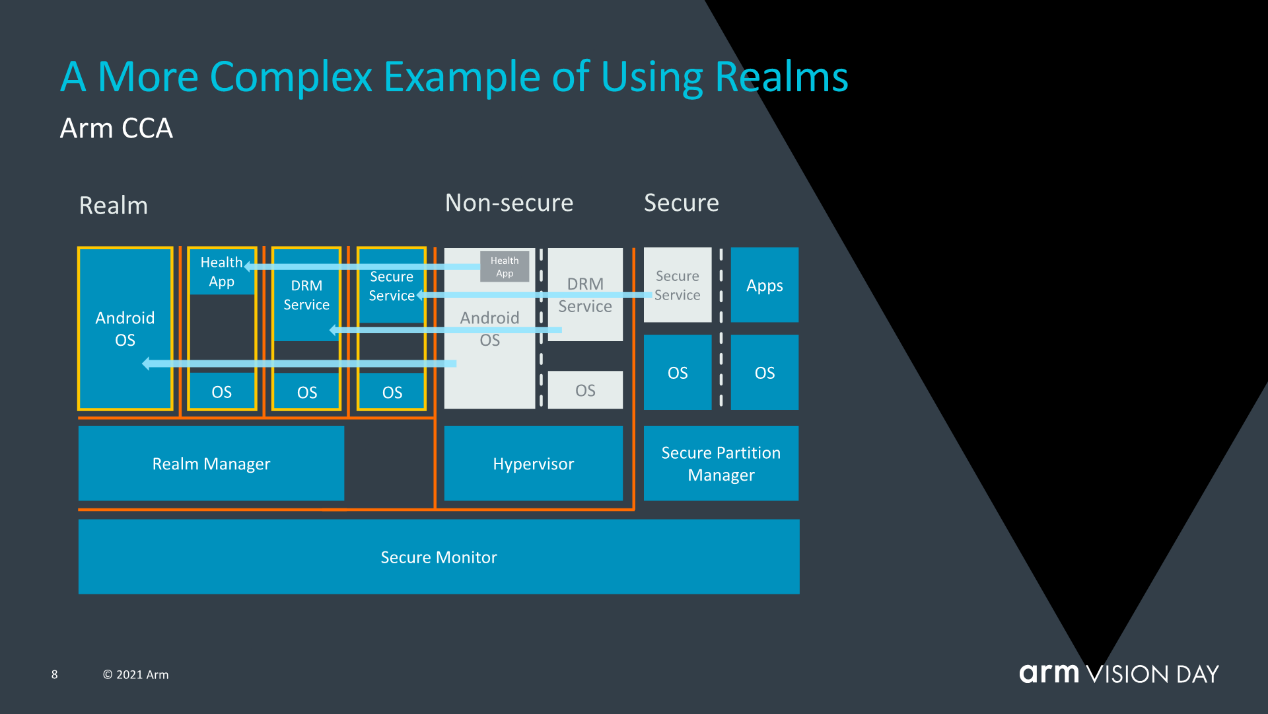The width and height of the screenshot is (1268, 714).
Task: Click the small grey Health App box
Action: tap(504, 266)
